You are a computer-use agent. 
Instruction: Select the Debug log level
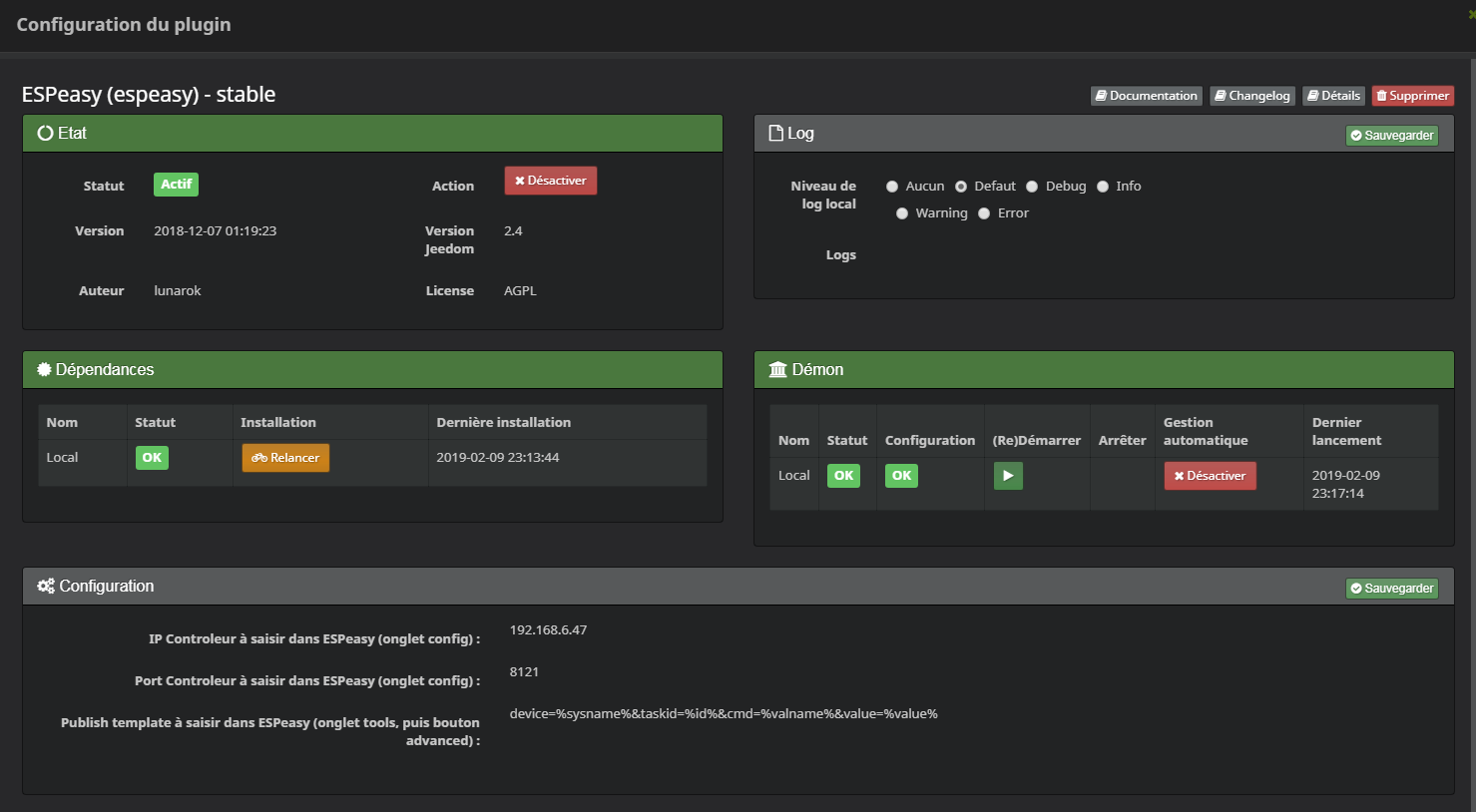point(1032,187)
